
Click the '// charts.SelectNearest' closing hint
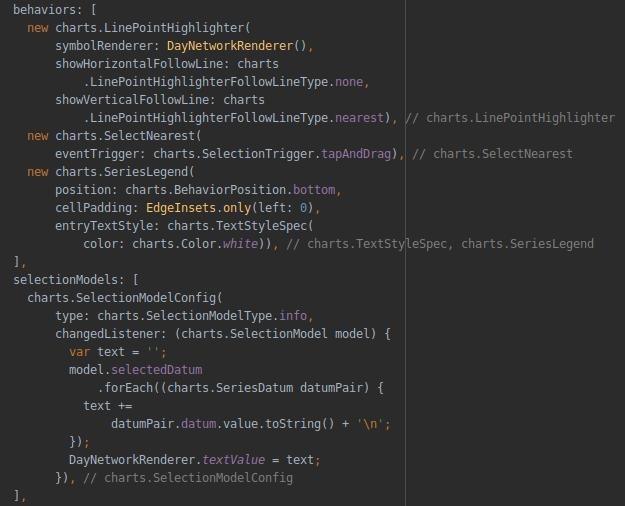[x=492, y=154]
